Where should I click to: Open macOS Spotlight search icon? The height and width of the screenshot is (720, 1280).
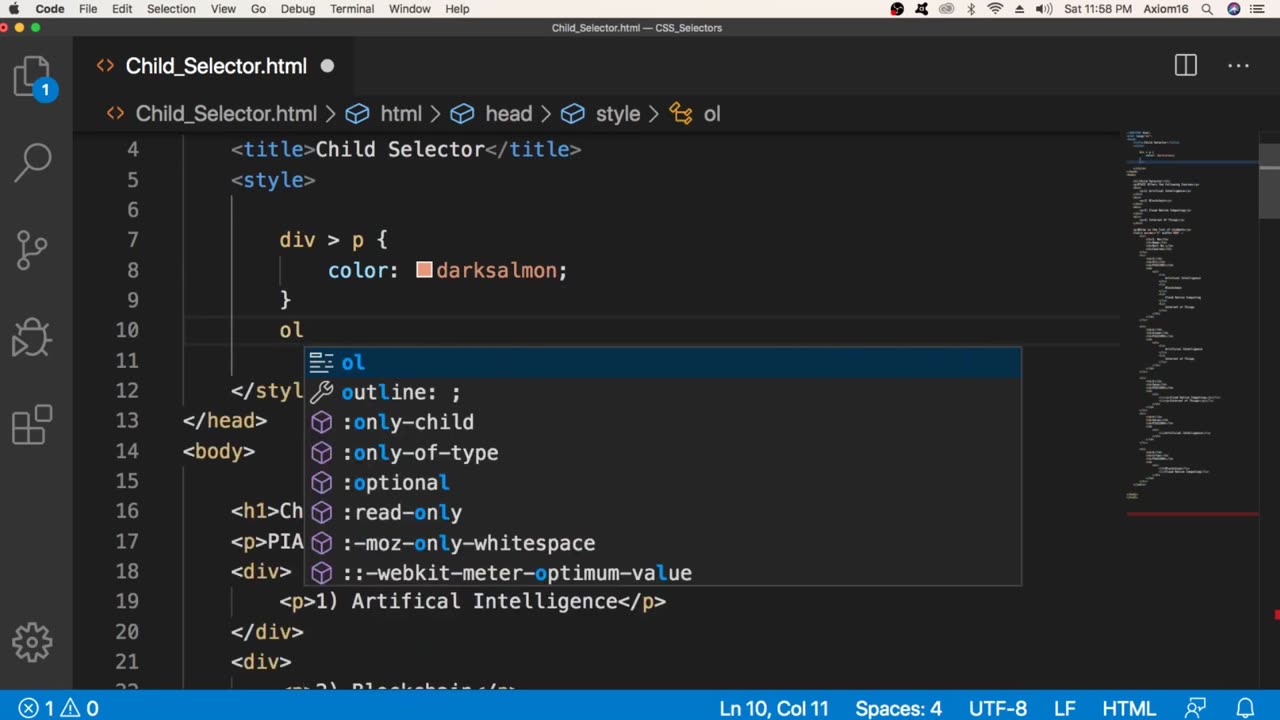[1209, 9]
